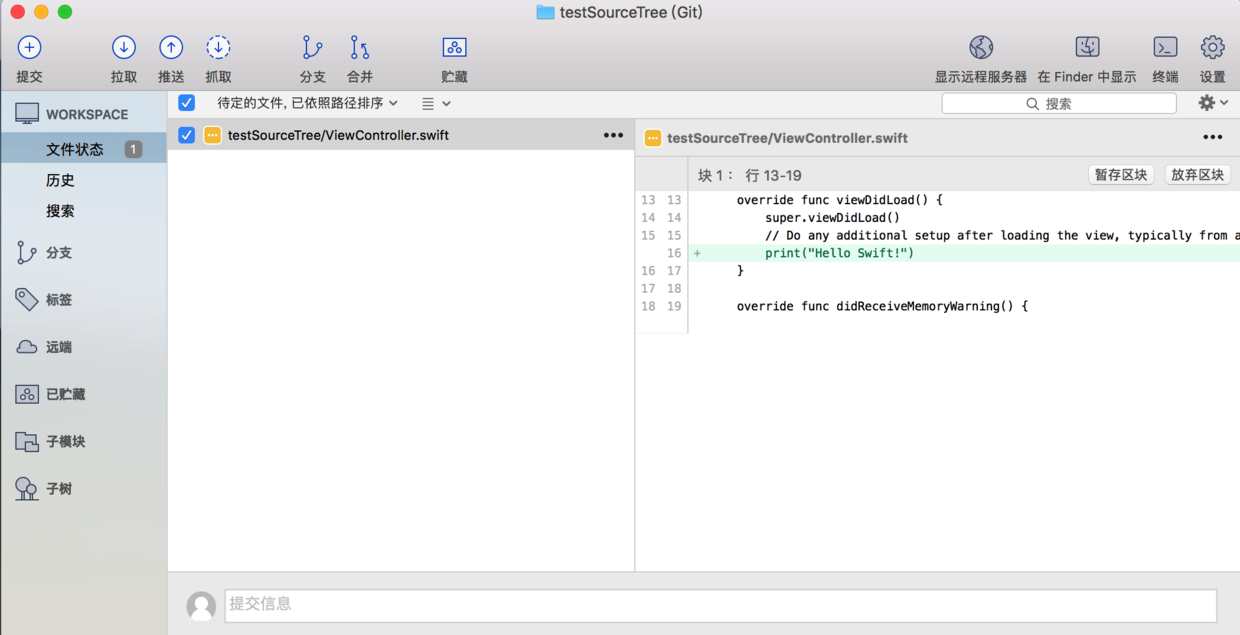Viewport: 1240px width, 635px height.
Task: Click the super.viewDidLoad() code line
Action: coord(832,217)
